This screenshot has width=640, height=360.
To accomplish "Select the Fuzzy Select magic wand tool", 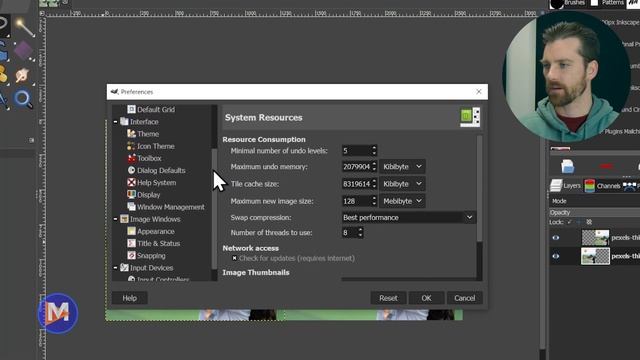I will 25,28.
